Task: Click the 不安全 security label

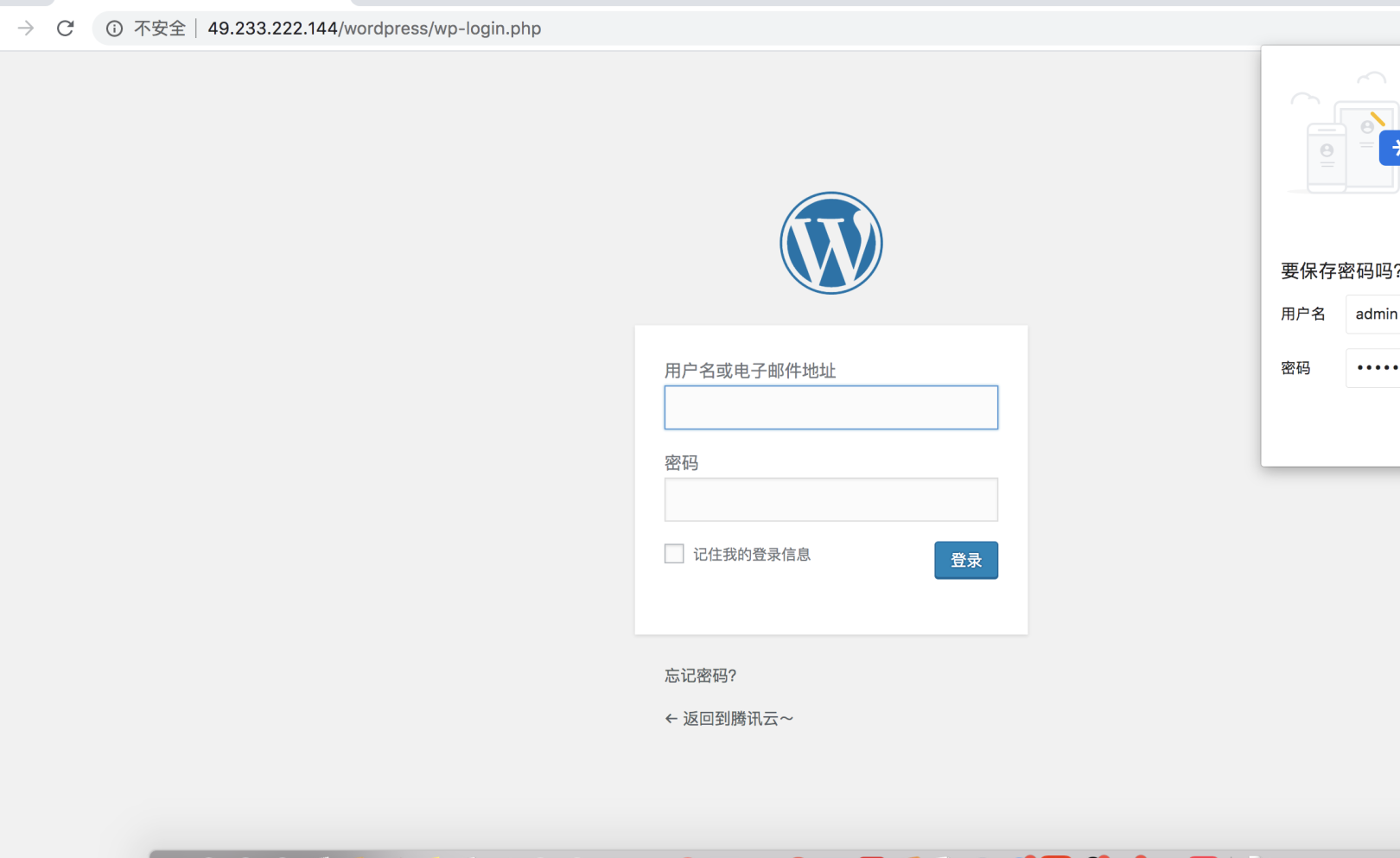Action: point(160,29)
